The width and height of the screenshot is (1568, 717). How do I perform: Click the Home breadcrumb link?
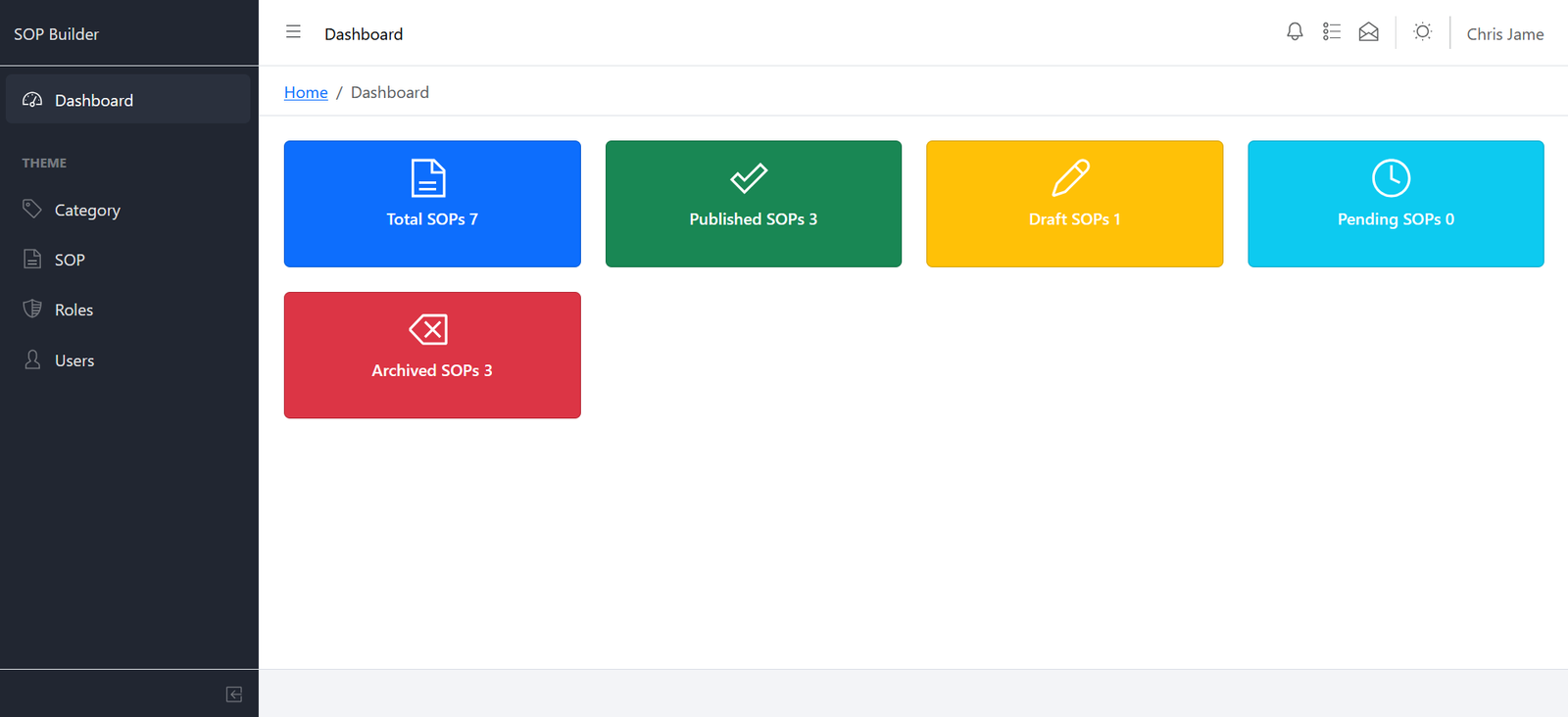coord(306,92)
